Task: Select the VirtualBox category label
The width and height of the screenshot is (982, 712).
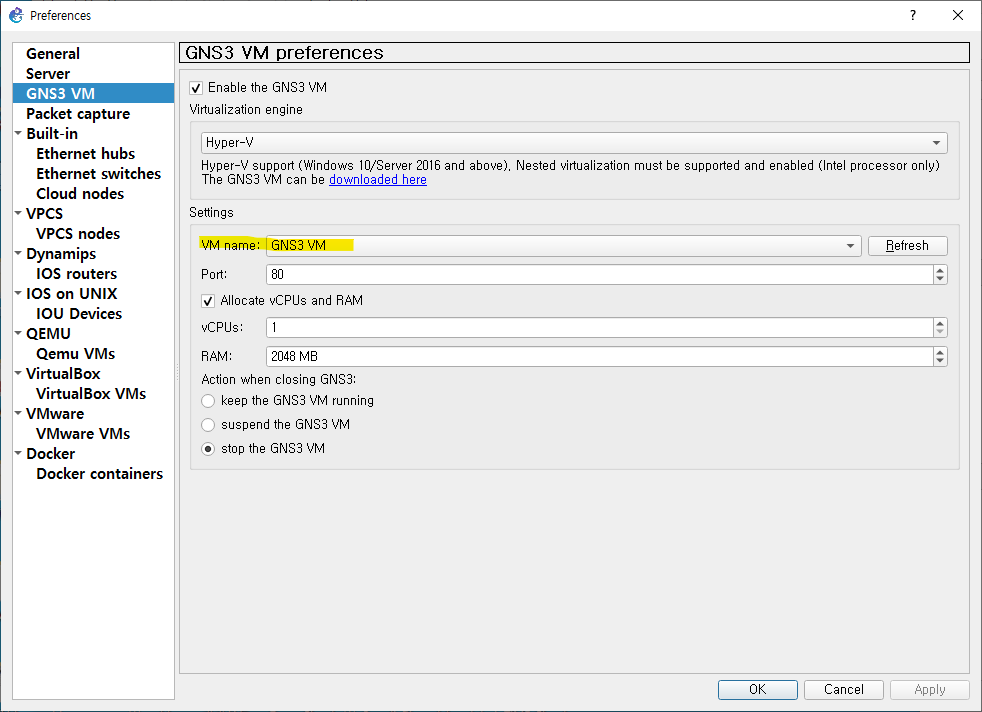Action: (x=63, y=374)
